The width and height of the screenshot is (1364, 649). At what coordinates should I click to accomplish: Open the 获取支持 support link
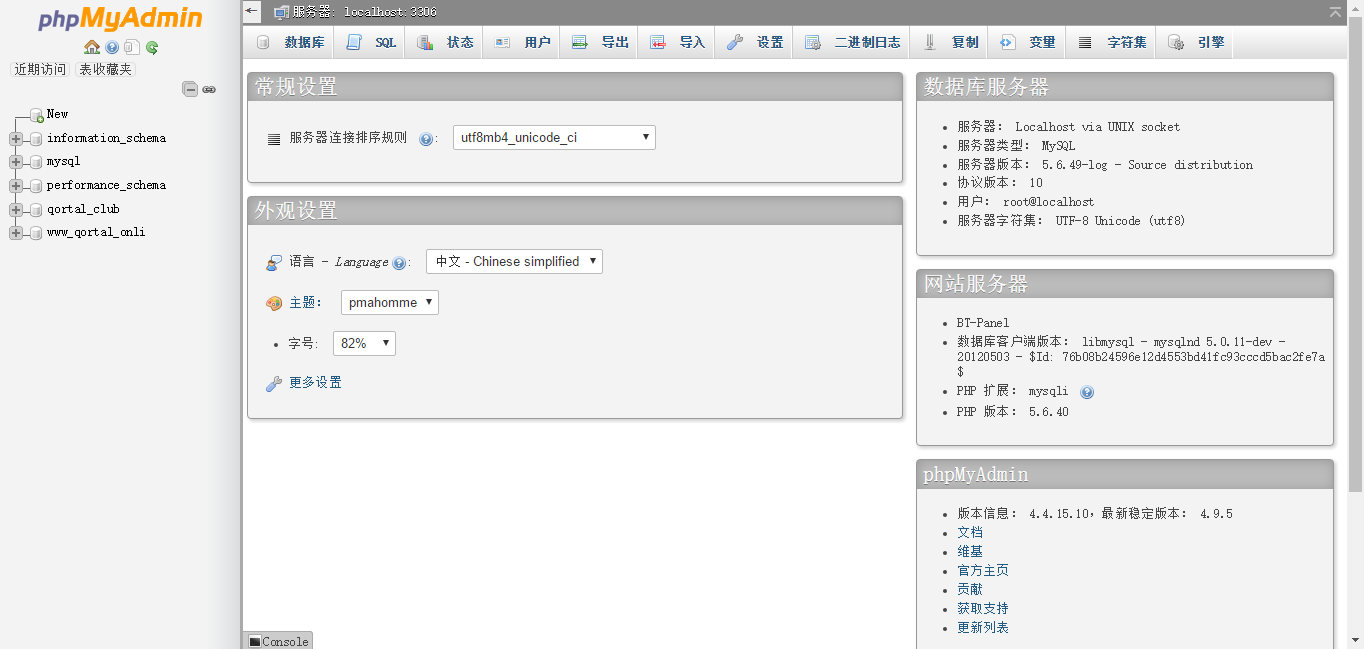983,608
